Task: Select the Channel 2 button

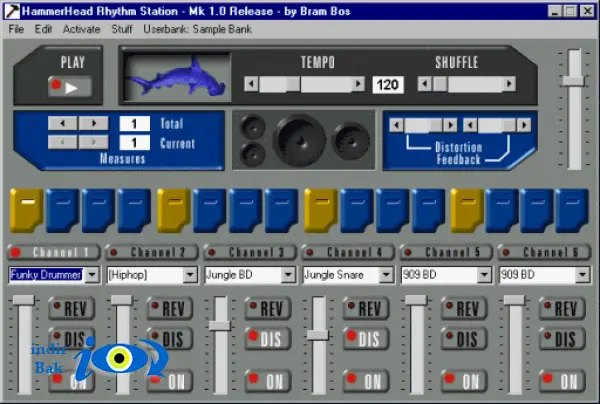Action: [152, 252]
